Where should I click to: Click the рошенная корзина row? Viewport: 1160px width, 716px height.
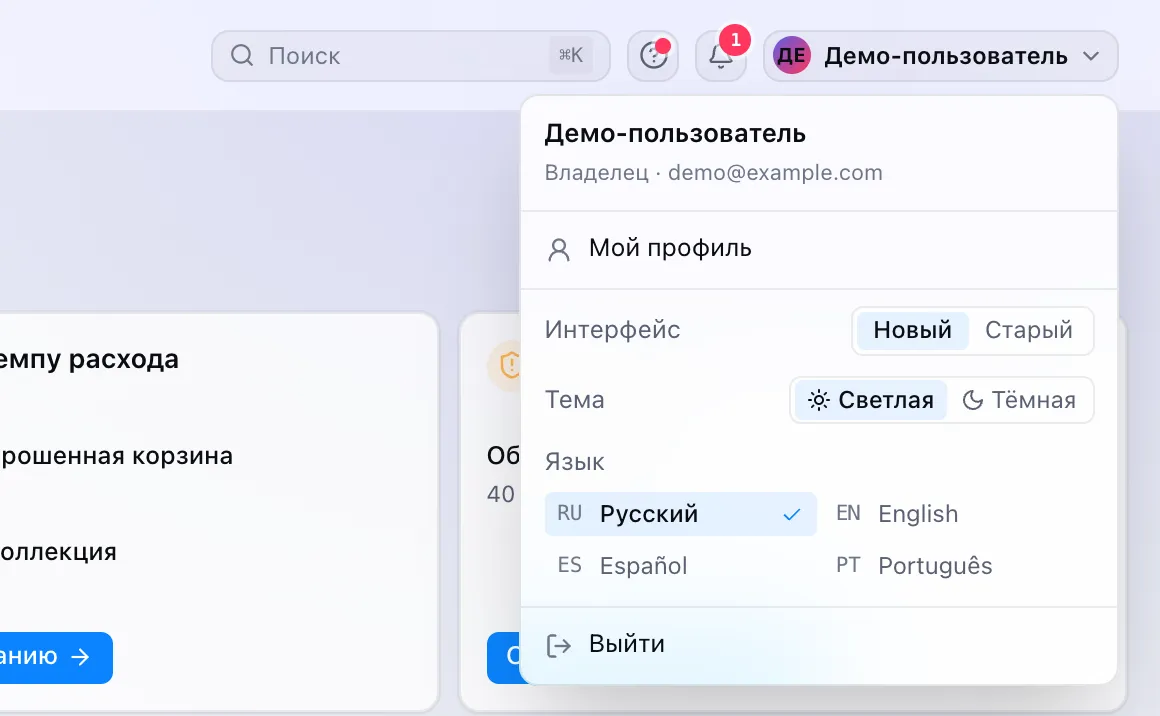(116, 456)
